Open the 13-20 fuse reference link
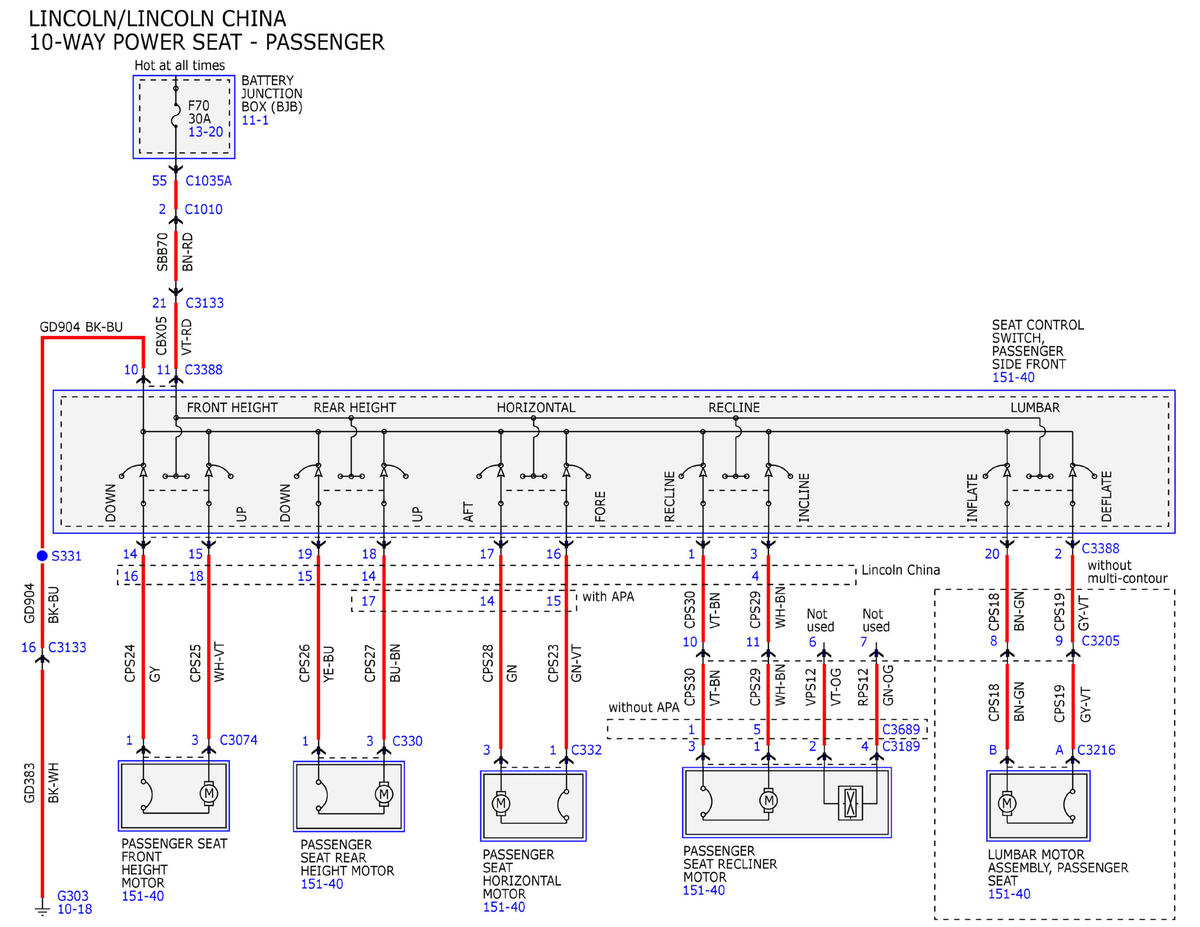The image size is (1200, 927). [206, 132]
